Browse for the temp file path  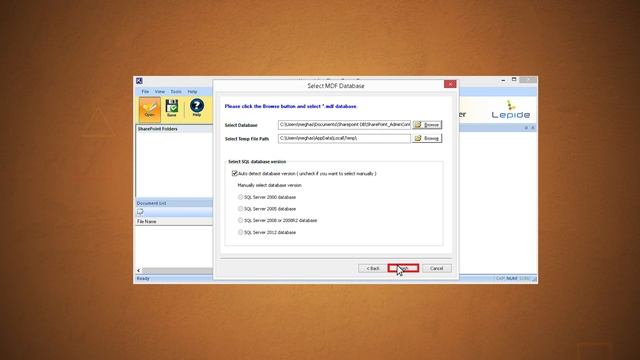coord(427,138)
